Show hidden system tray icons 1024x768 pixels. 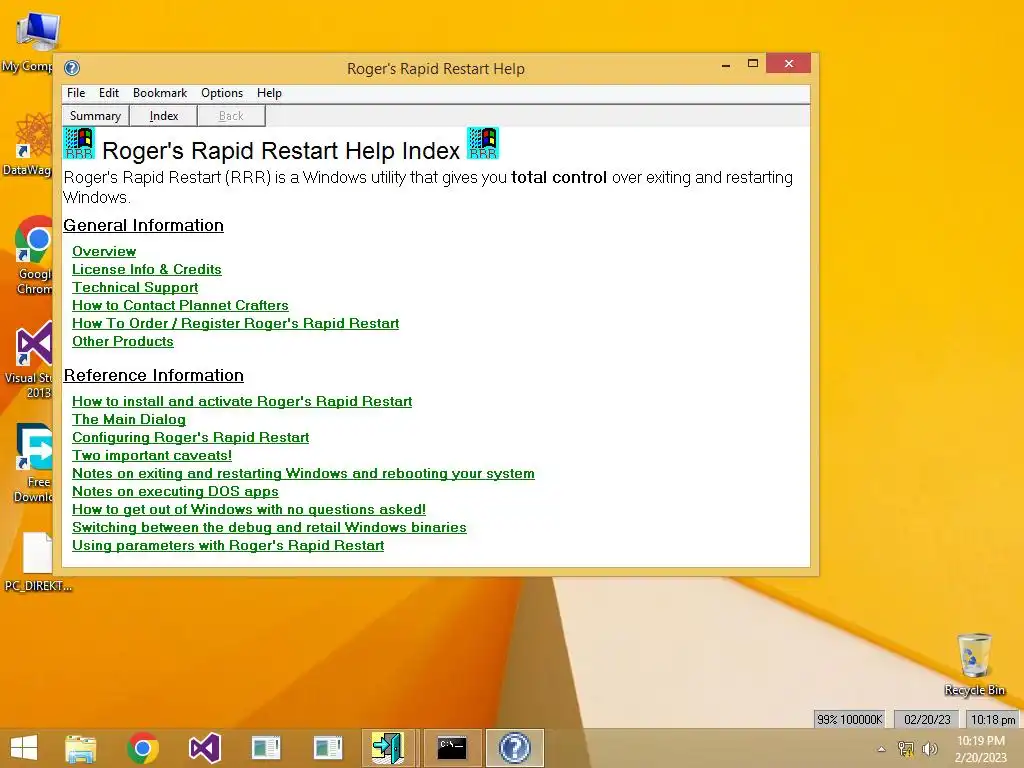pyautogui.click(x=882, y=749)
